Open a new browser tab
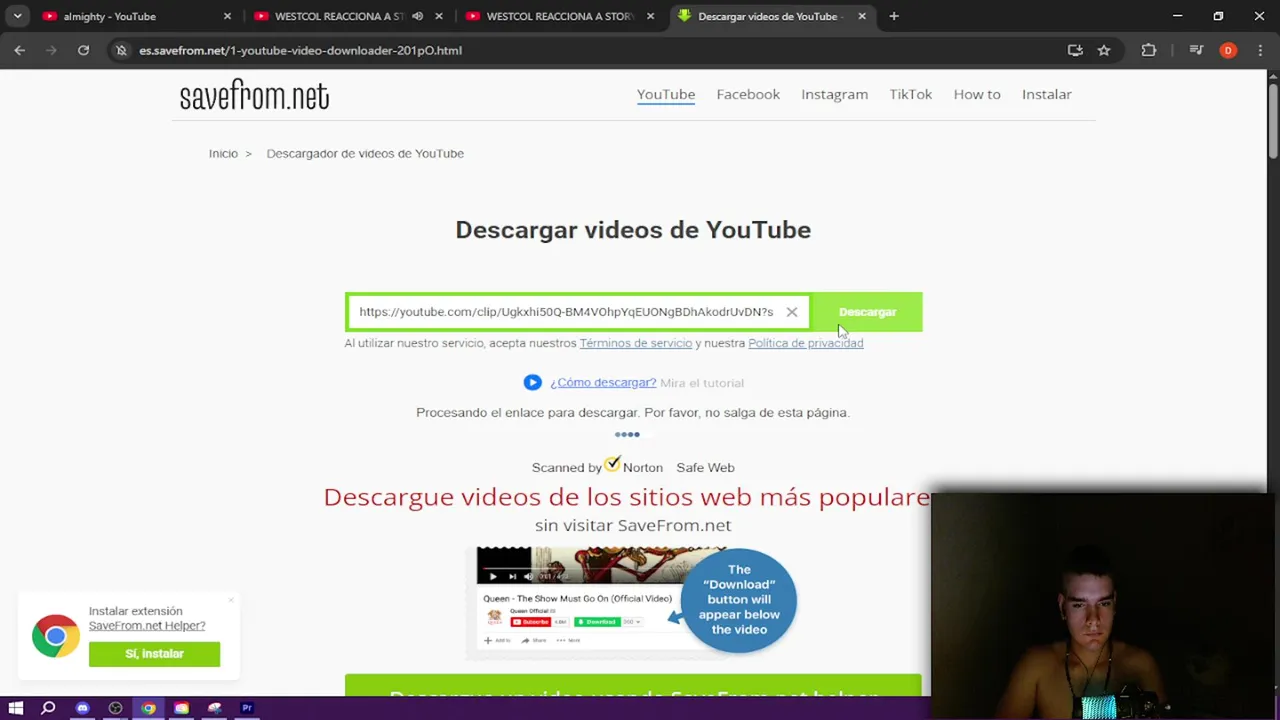 click(894, 16)
